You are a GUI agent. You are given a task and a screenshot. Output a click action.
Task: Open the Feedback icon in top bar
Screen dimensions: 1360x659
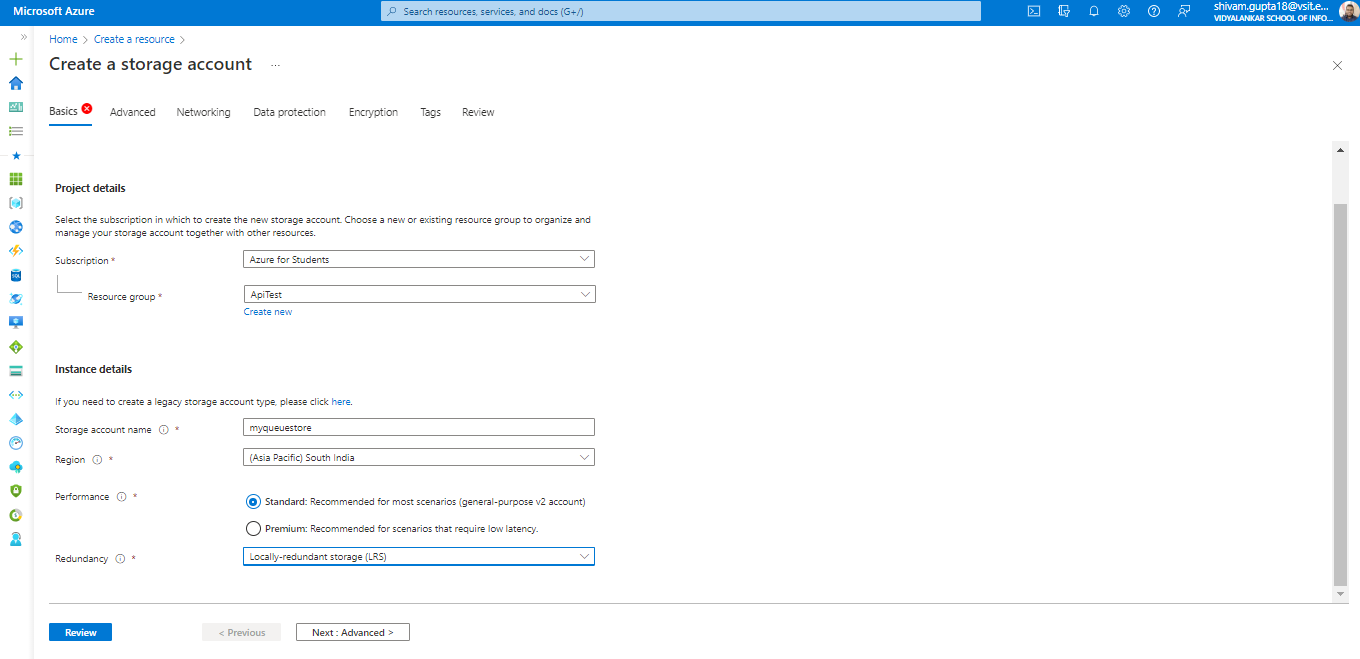click(x=1184, y=11)
